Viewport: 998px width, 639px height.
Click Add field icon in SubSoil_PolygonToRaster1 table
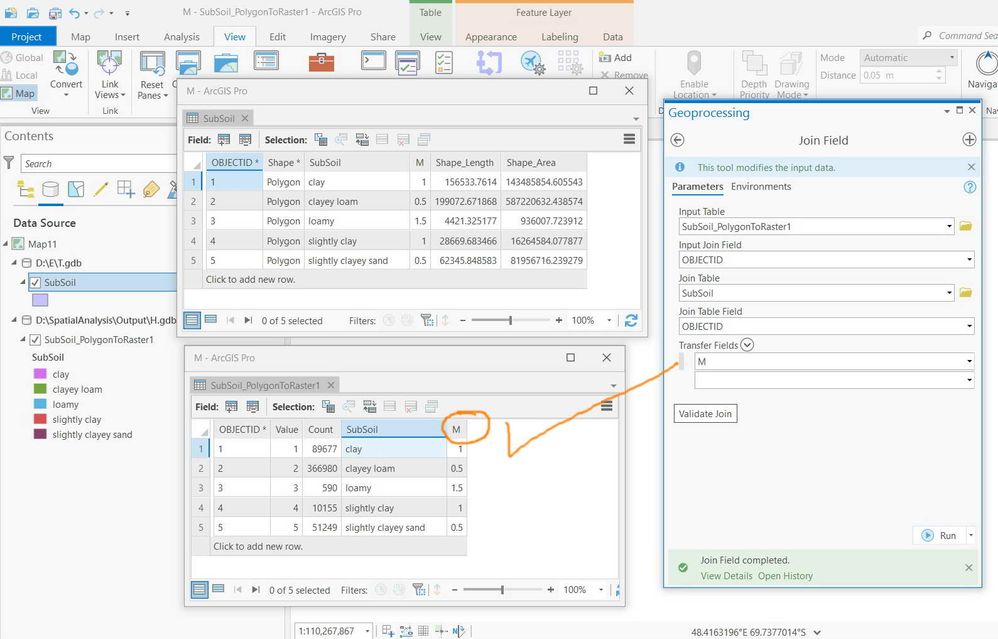point(232,406)
